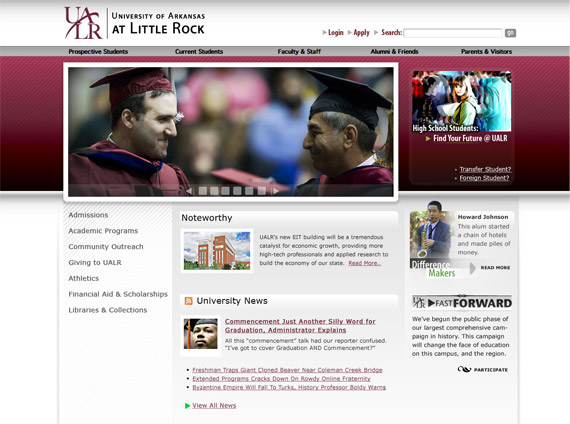Open Libraries & Collections in the sidebar
This screenshot has height=424, width=570.
pyautogui.click(x=108, y=310)
